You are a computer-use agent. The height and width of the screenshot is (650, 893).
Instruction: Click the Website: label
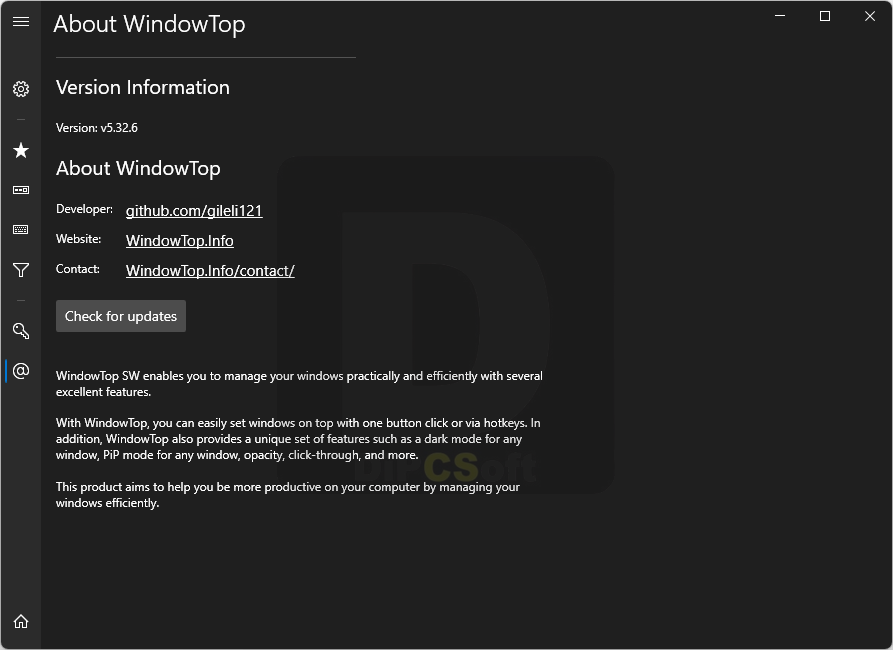click(79, 239)
